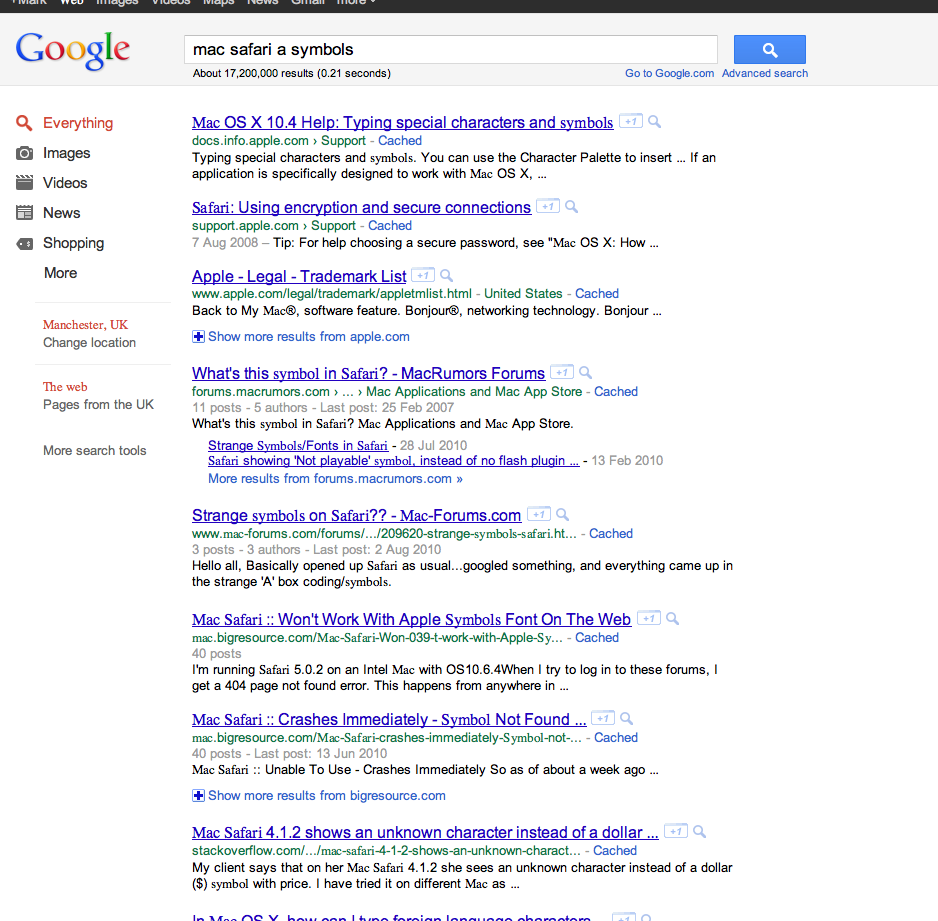
Task: Click Go to Google.com link
Action: pos(669,73)
